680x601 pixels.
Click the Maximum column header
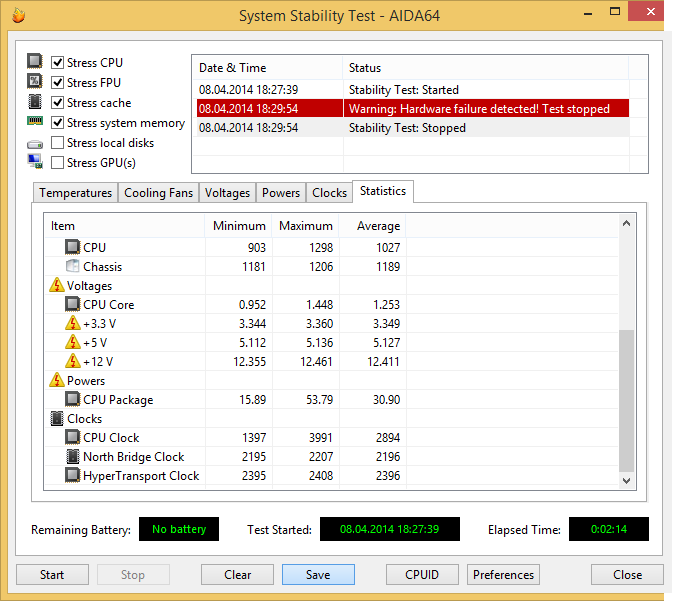305,226
